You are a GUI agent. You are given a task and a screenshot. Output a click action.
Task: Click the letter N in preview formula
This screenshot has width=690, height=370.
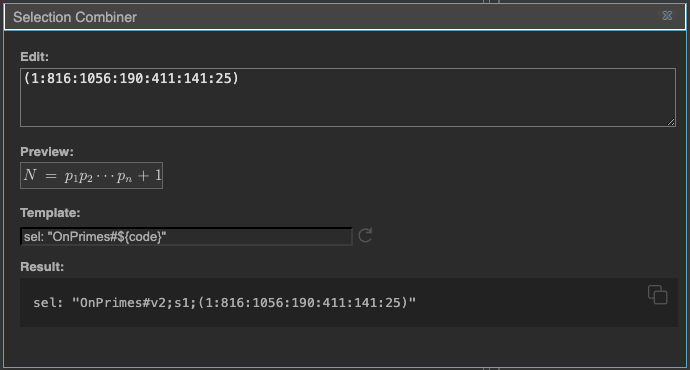click(x=30, y=175)
